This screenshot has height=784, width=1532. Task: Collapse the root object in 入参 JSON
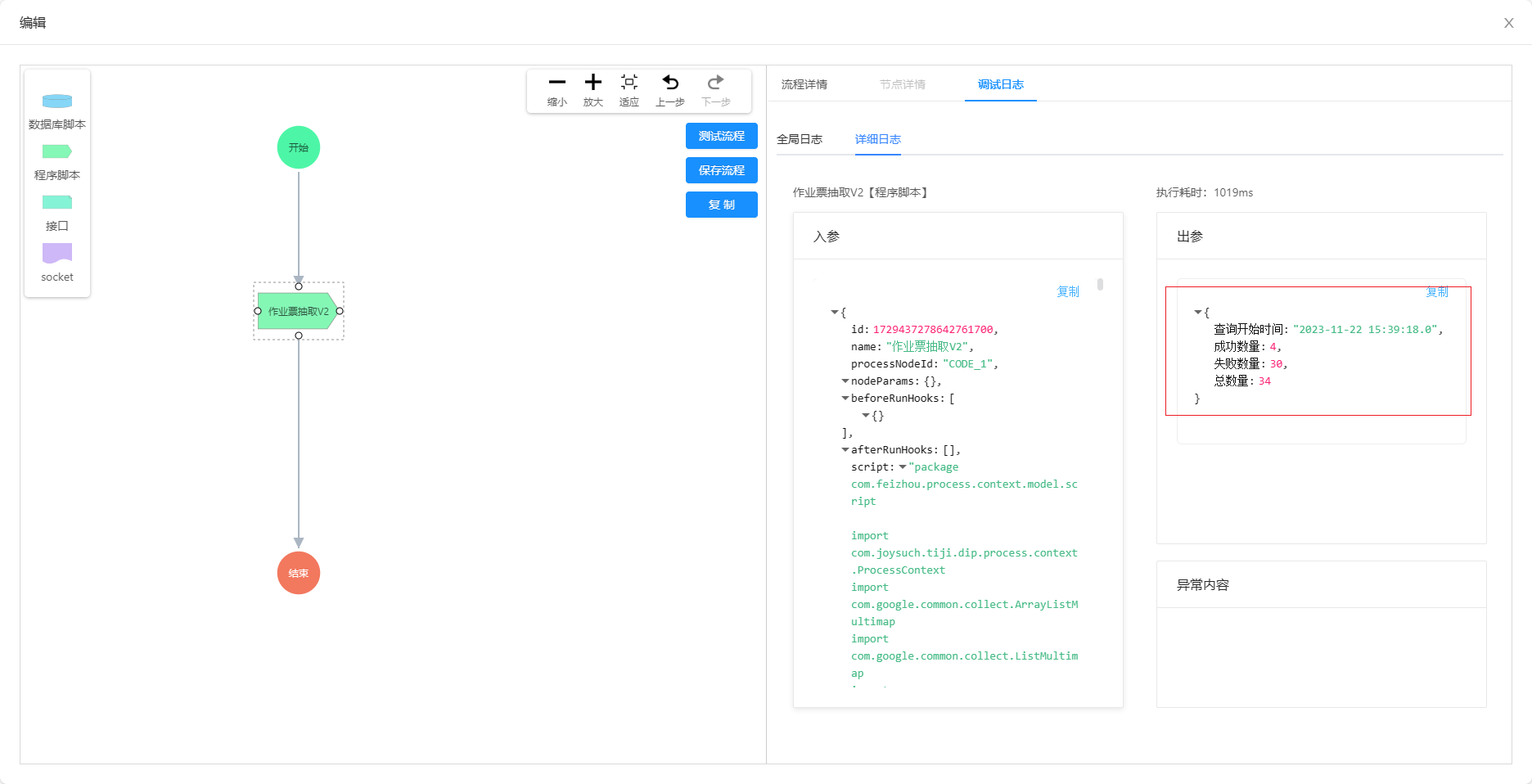click(835, 313)
